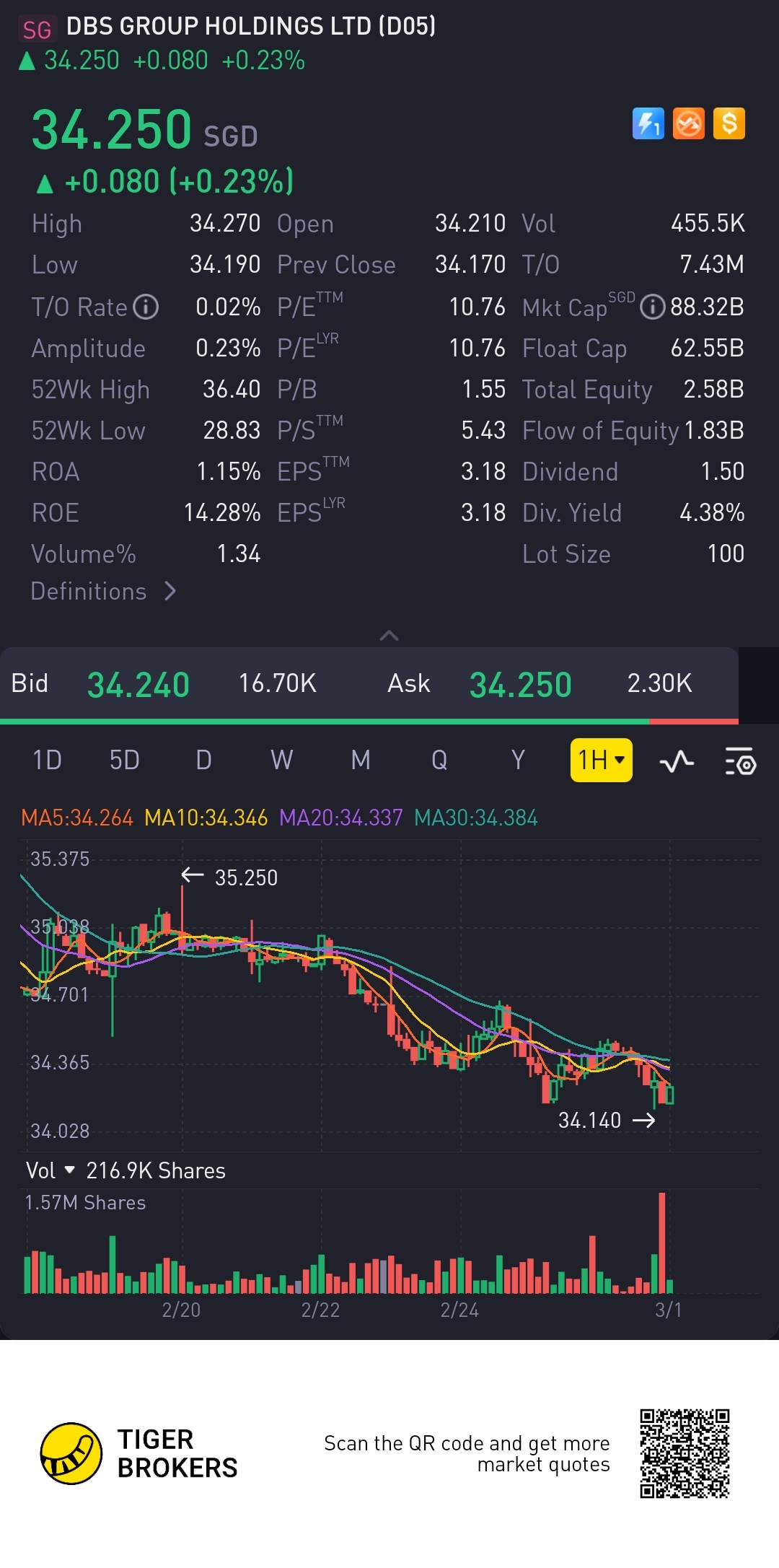Tap the DBS GROUP HOLDINGS LTD title
Viewport: 779px width, 1568px height.
pos(251,27)
